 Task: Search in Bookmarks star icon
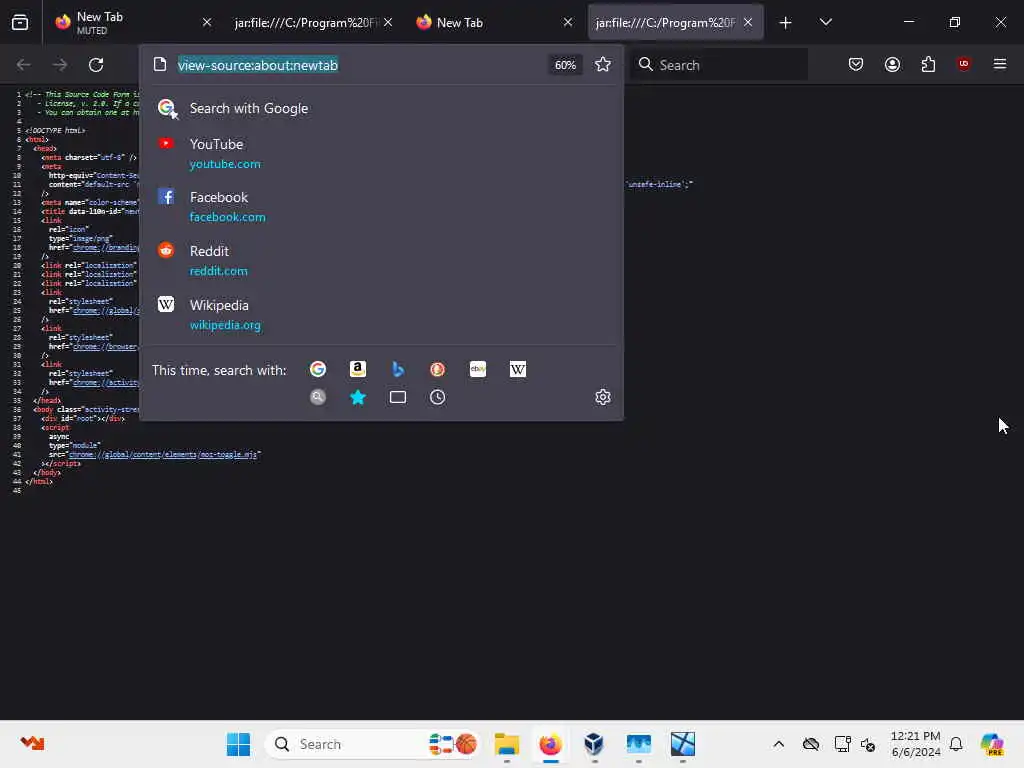pos(358,397)
